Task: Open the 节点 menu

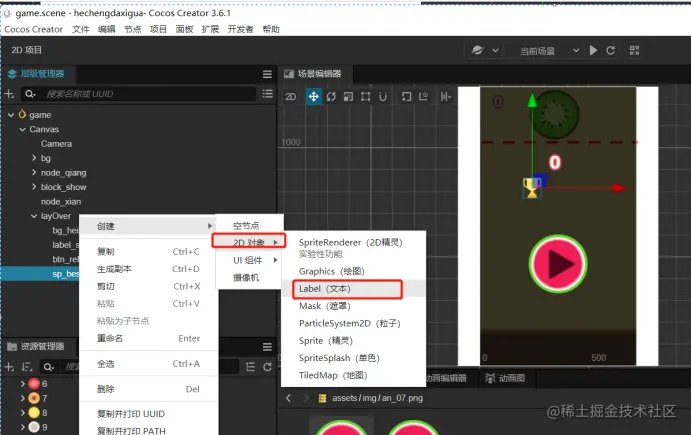Action: tap(132, 29)
